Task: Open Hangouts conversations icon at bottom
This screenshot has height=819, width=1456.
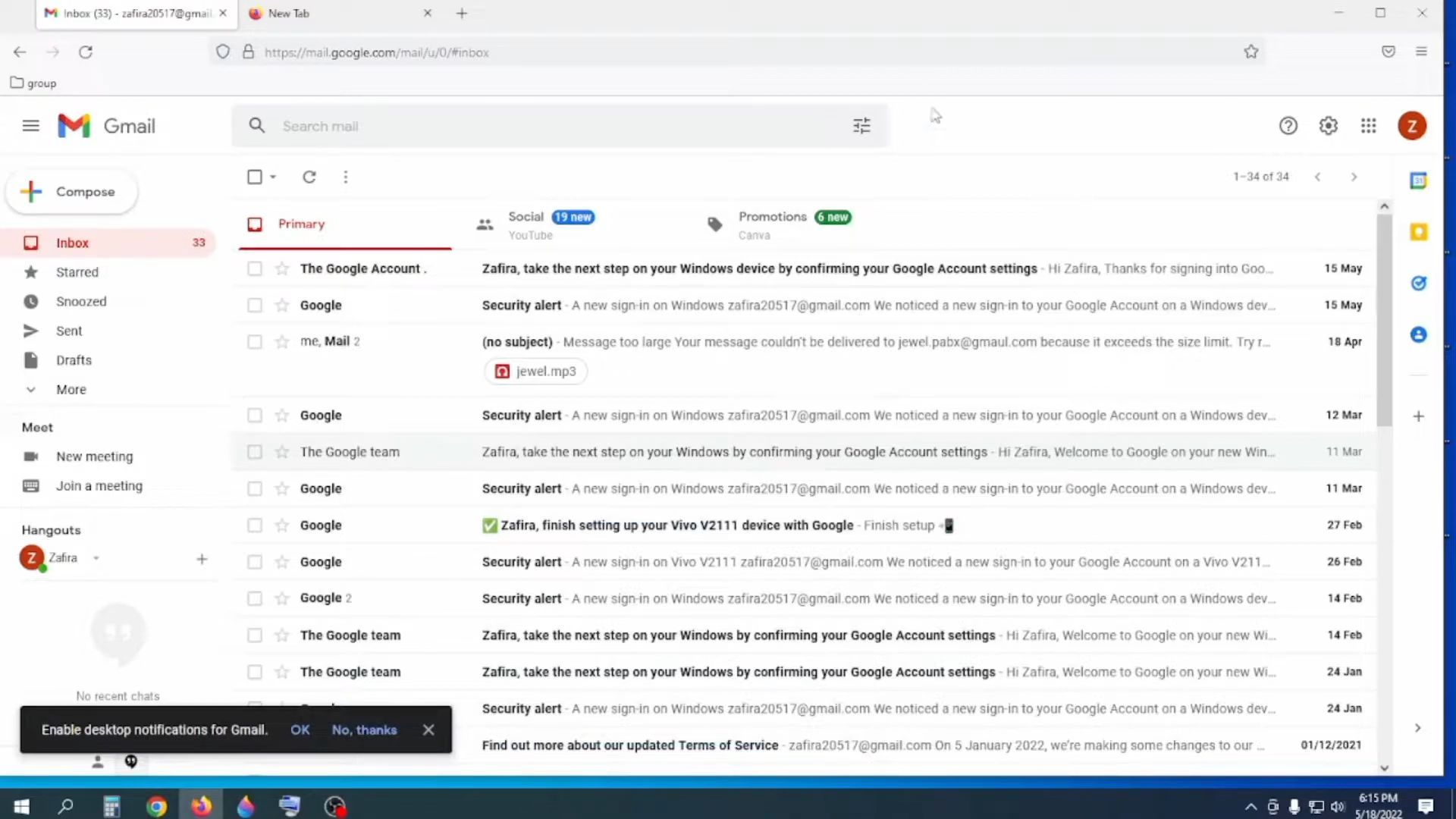Action: tap(130, 761)
